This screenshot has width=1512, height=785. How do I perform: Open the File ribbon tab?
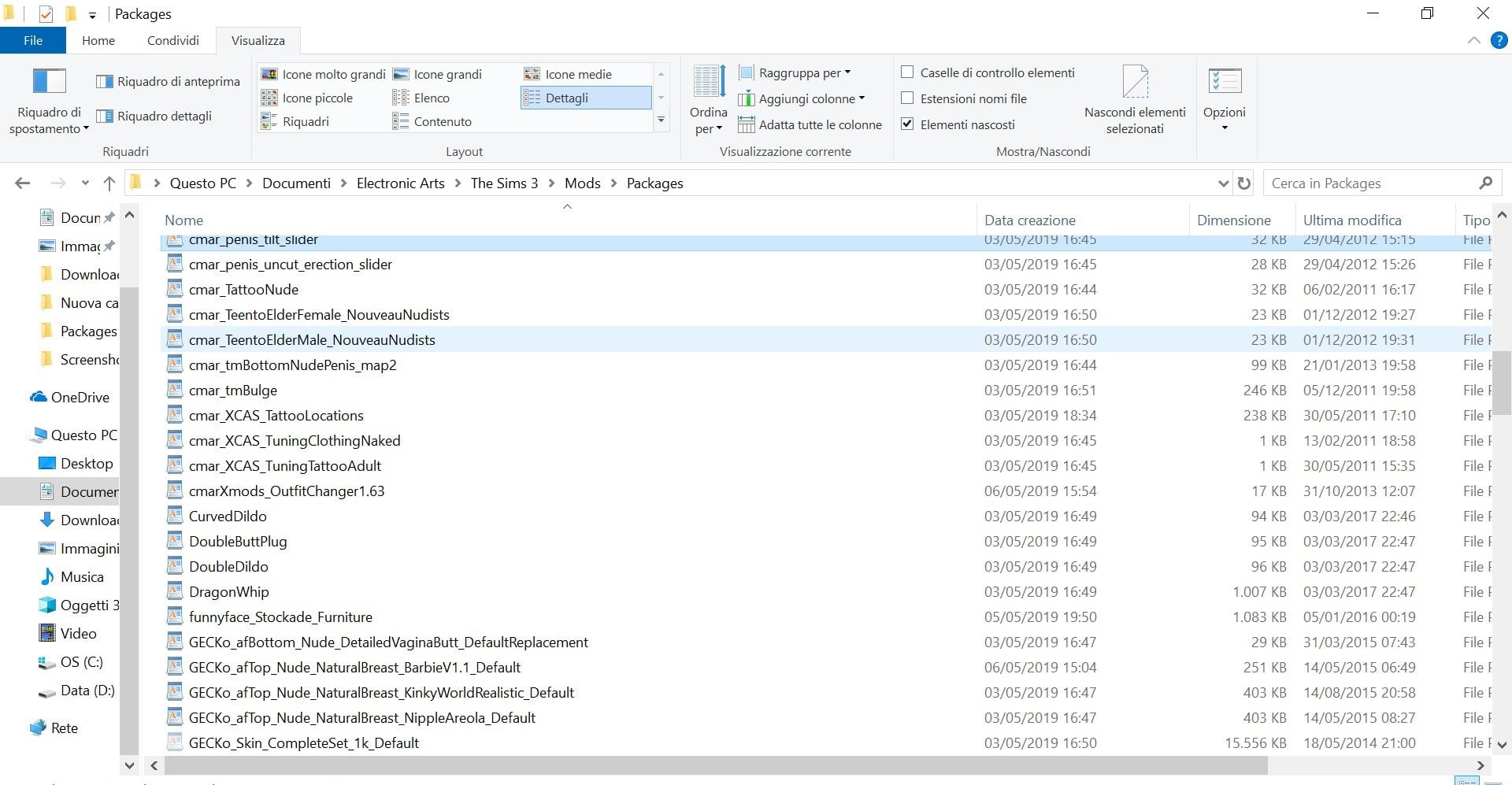point(33,40)
